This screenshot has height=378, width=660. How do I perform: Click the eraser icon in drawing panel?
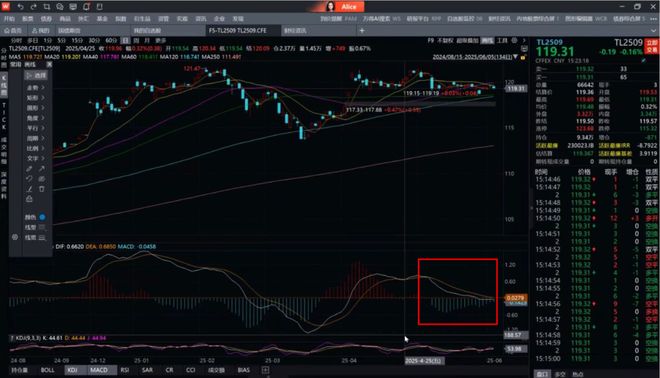coord(29,199)
